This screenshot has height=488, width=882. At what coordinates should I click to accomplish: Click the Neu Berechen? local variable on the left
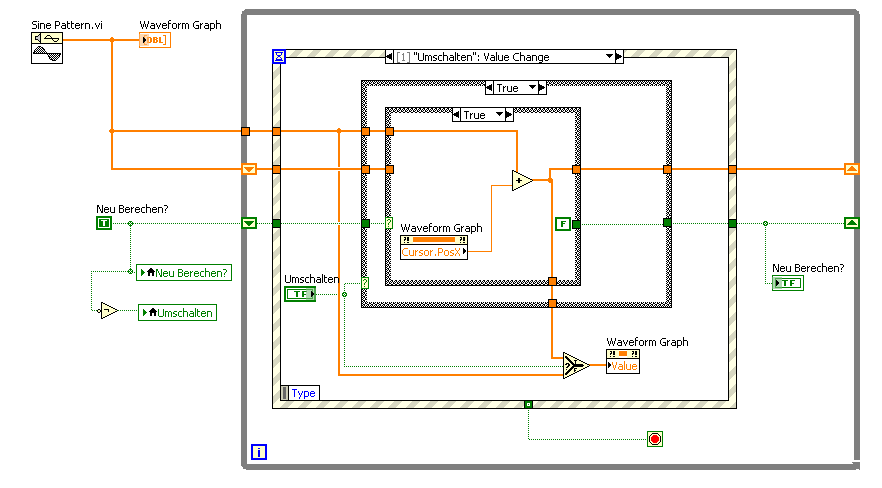(184, 273)
